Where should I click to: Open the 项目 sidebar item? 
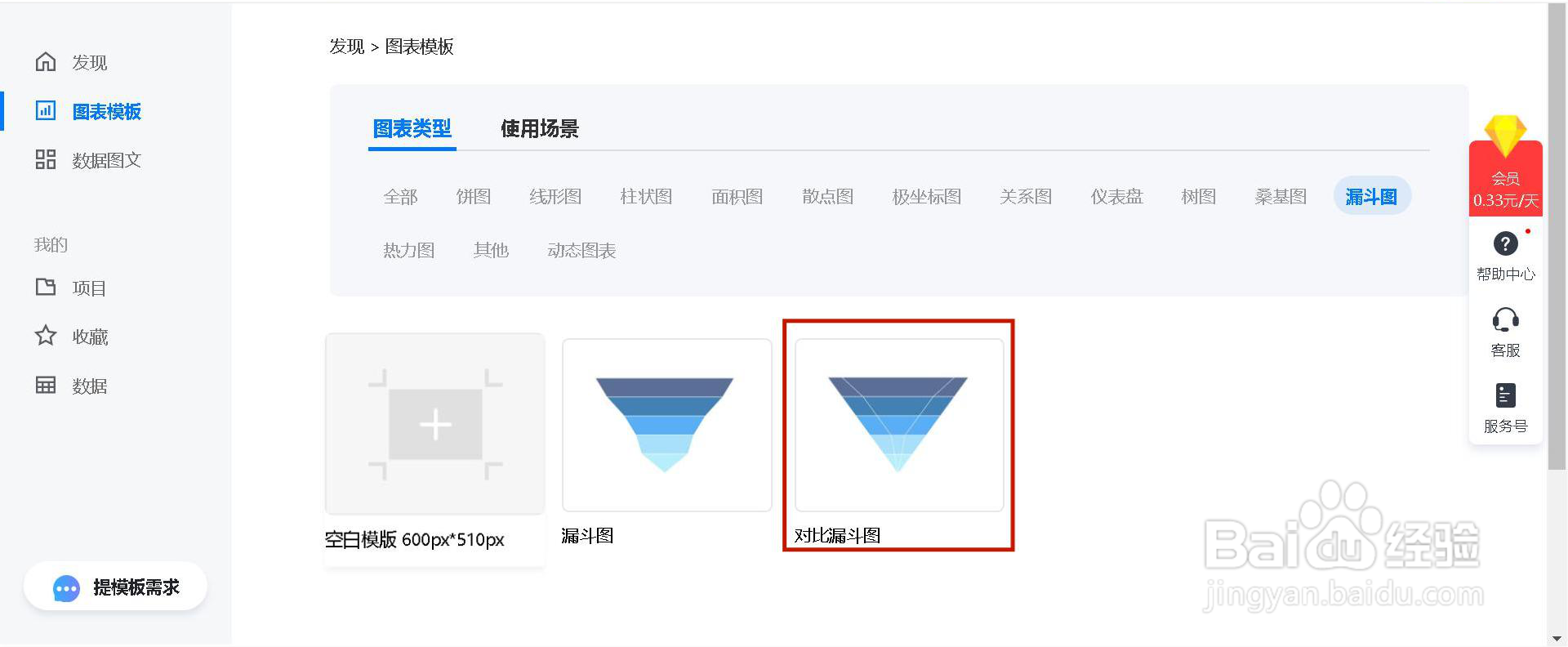tap(89, 288)
